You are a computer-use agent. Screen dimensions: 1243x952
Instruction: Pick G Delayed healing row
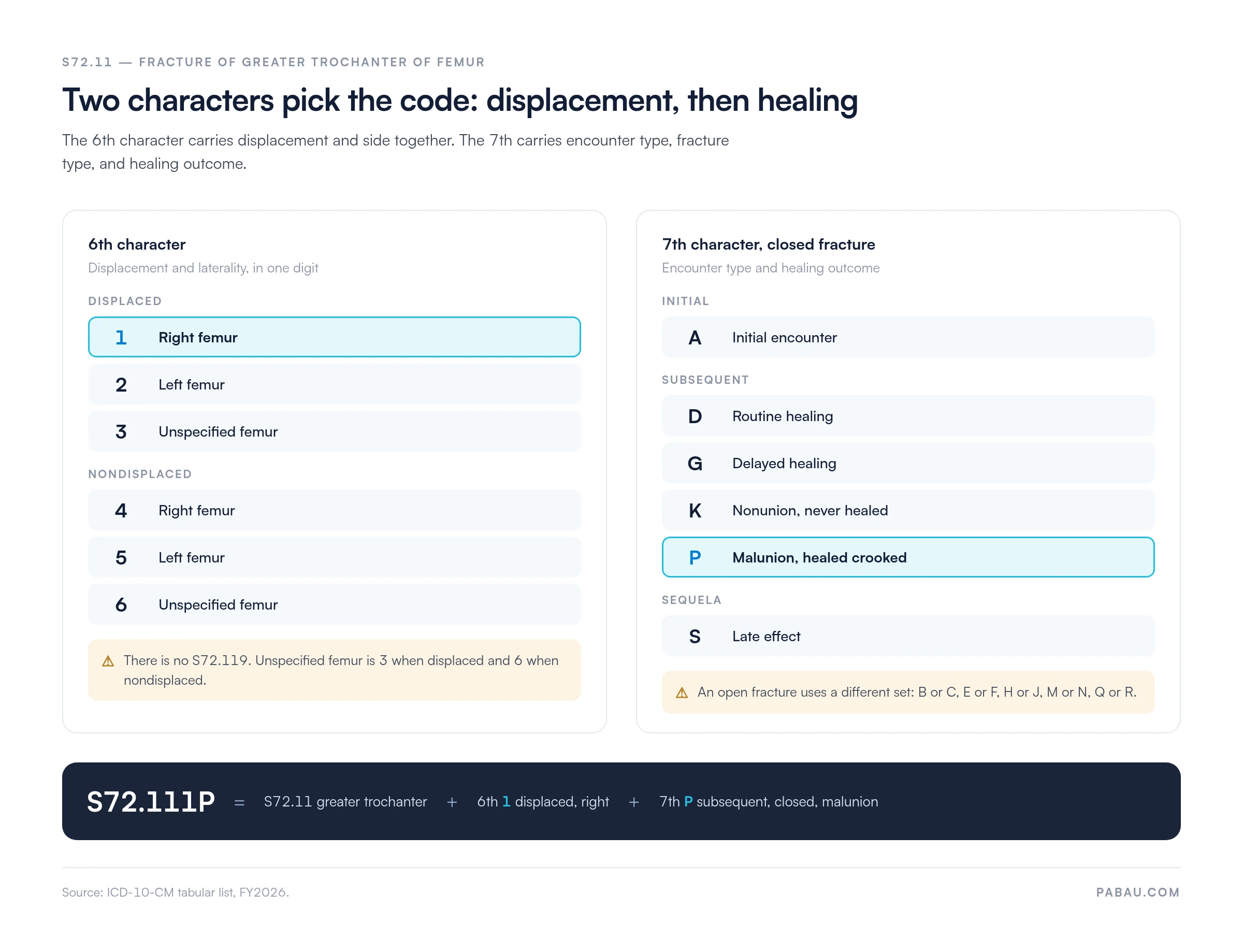click(907, 463)
